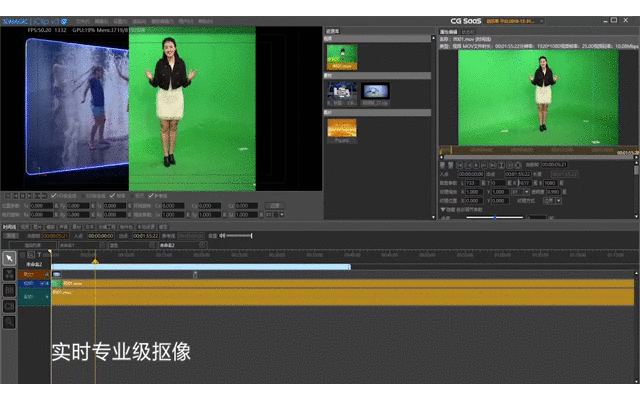
Task: Open the 编辑 menu
Action: point(101,21)
